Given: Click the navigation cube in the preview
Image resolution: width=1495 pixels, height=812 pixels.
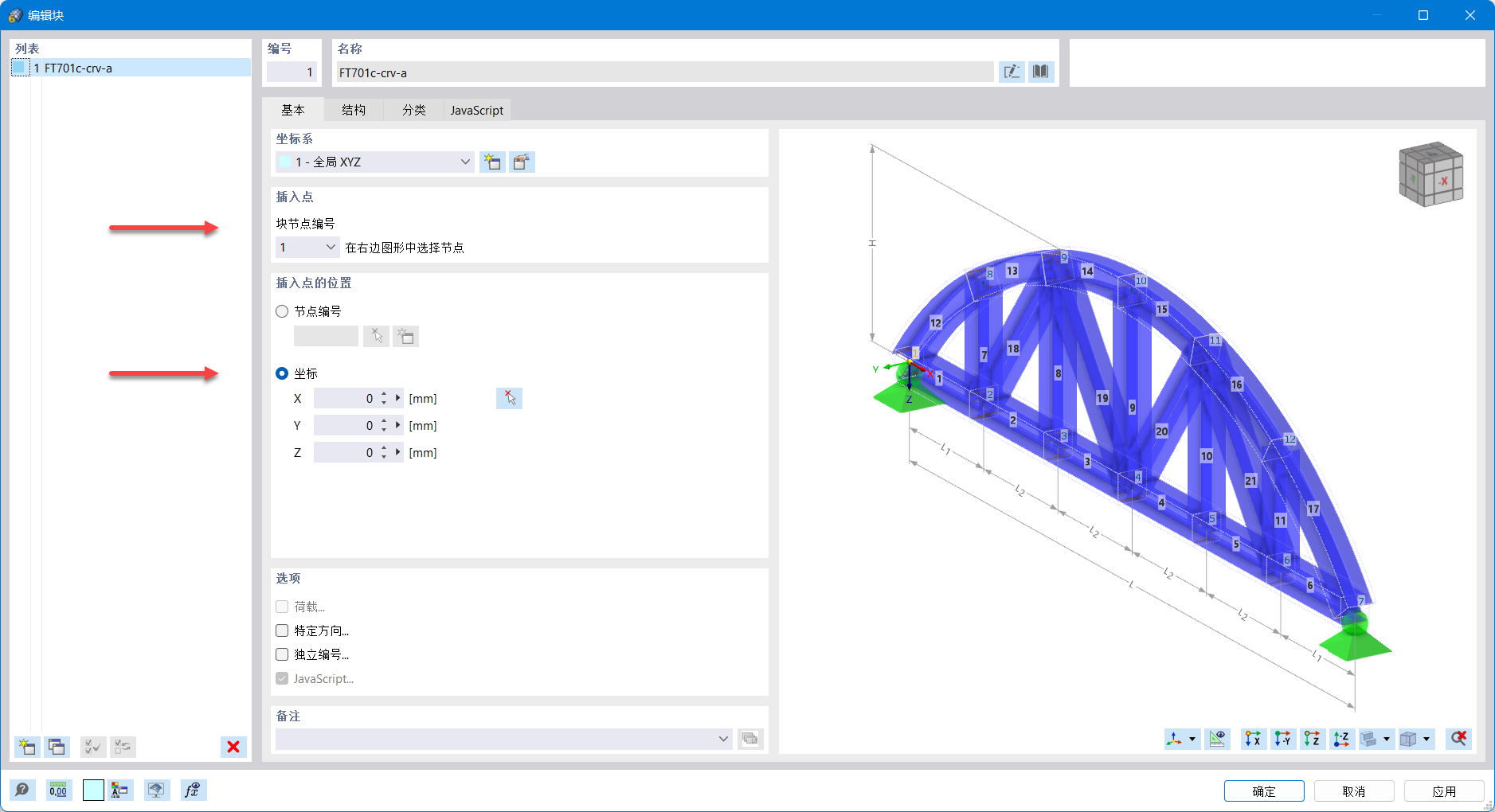Looking at the screenshot, I should (1431, 174).
